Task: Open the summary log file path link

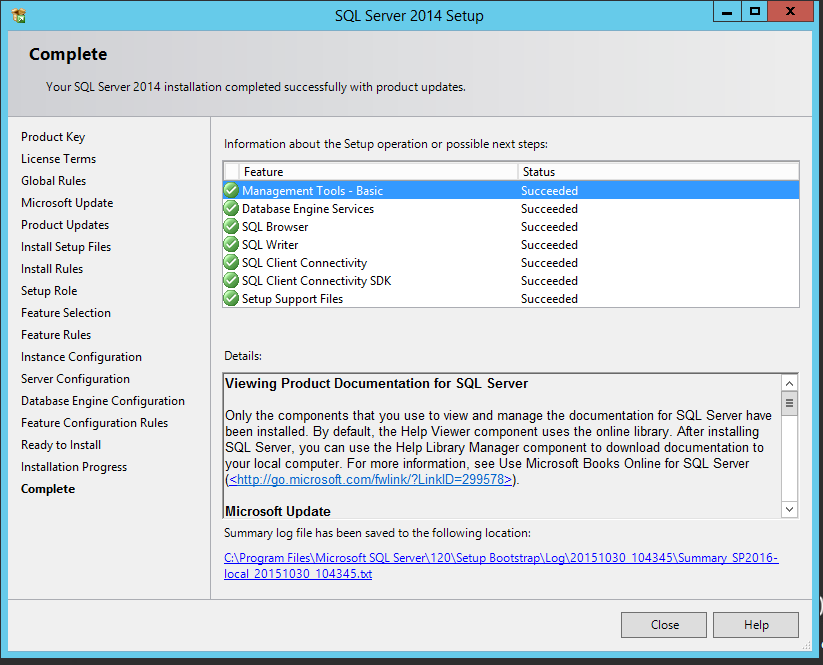Action: tap(501, 565)
